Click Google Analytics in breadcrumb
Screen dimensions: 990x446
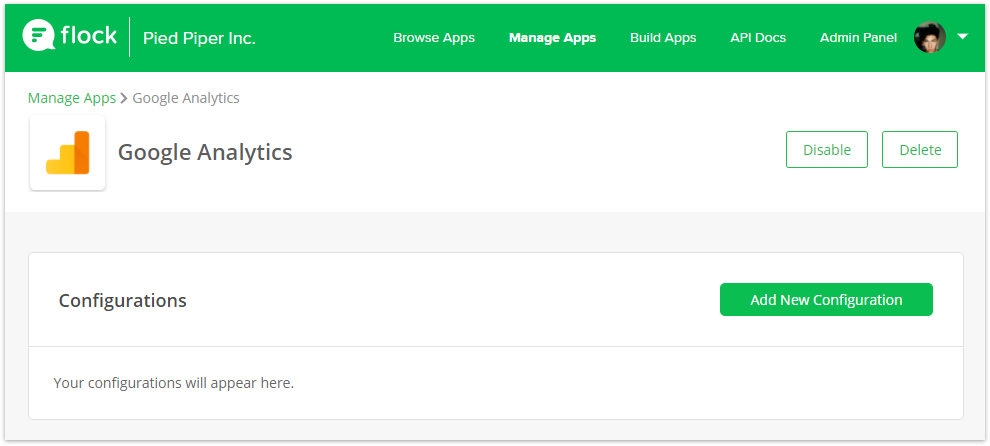tap(186, 98)
